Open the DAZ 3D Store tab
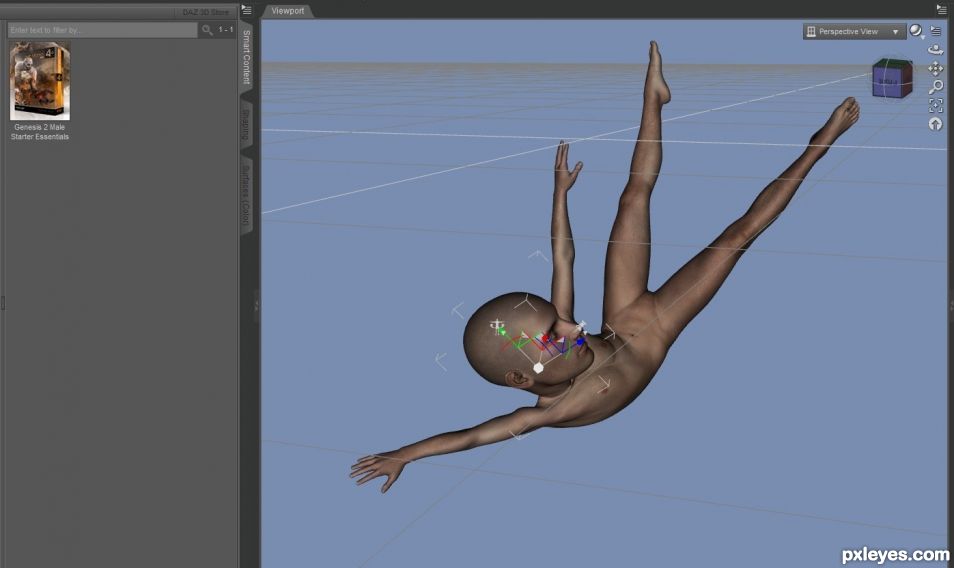 pyautogui.click(x=205, y=12)
